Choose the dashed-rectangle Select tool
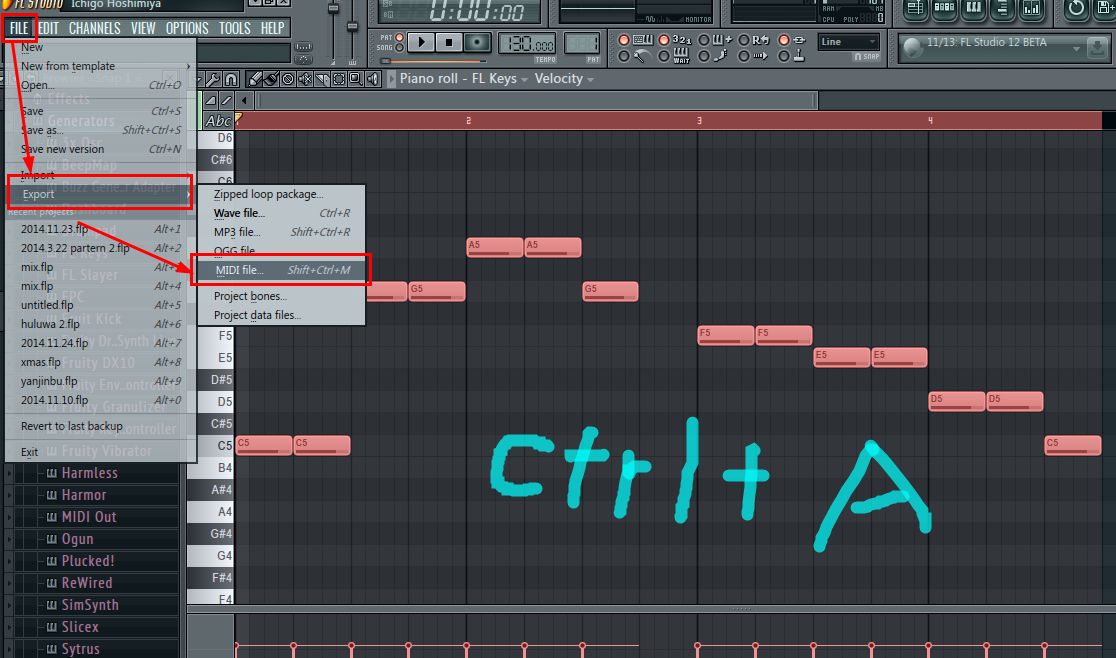The height and width of the screenshot is (658, 1116). point(339,79)
